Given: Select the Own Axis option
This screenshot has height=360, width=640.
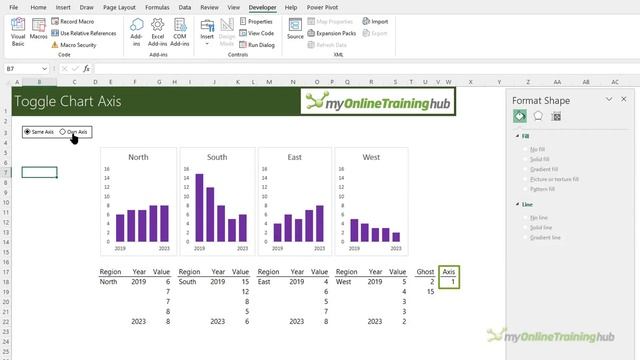Looking at the screenshot, I should [x=73, y=132].
